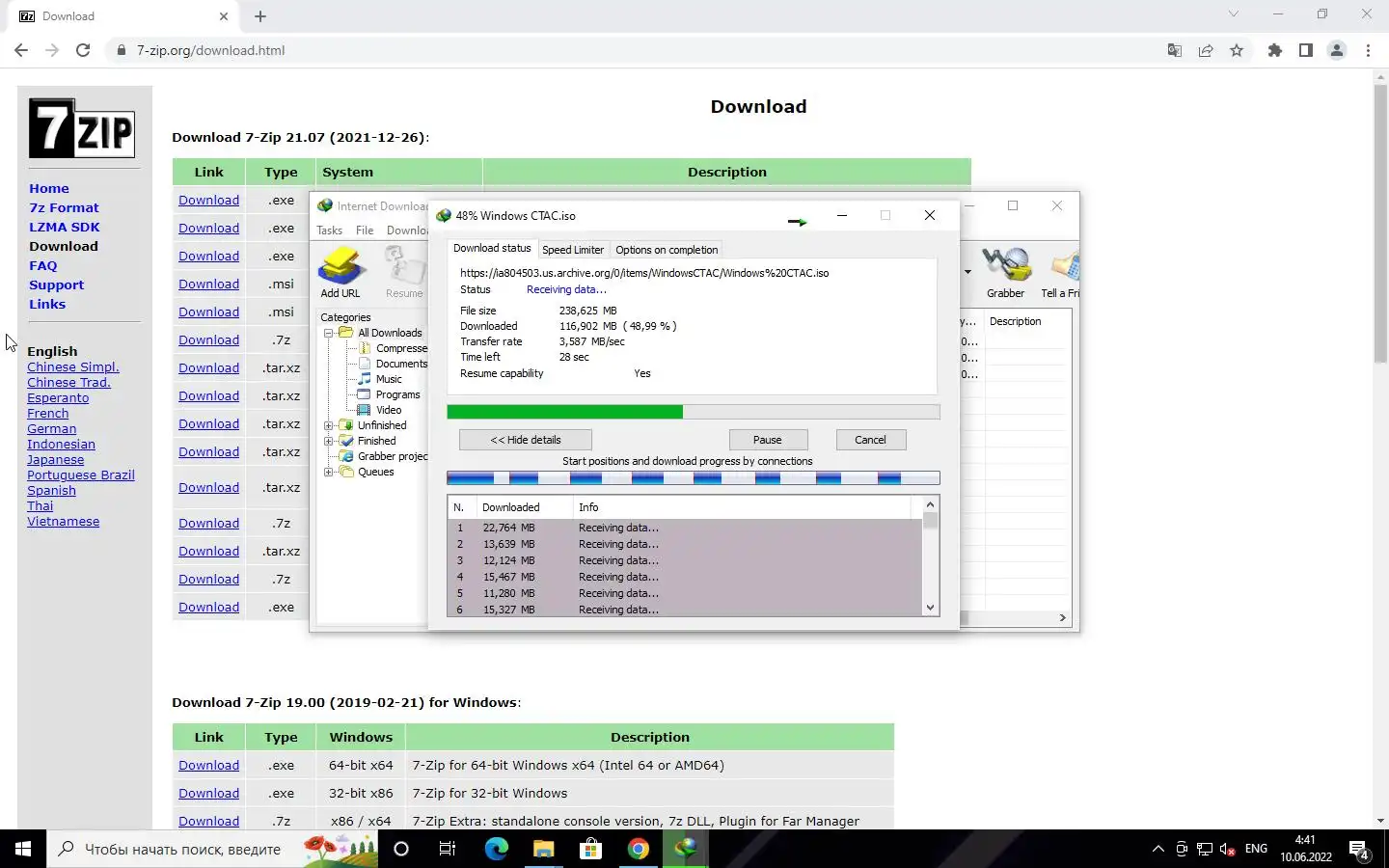The image size is (1389, 868).
Task: Pause the Windows CTAC.iso download
Action: [768, 440]
